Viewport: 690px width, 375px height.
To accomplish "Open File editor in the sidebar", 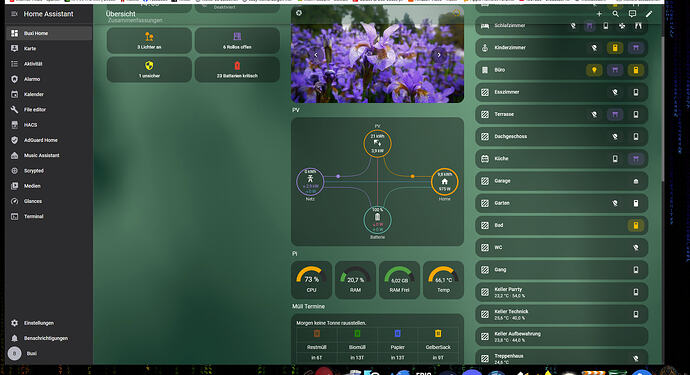I will (x=49, y=110).
